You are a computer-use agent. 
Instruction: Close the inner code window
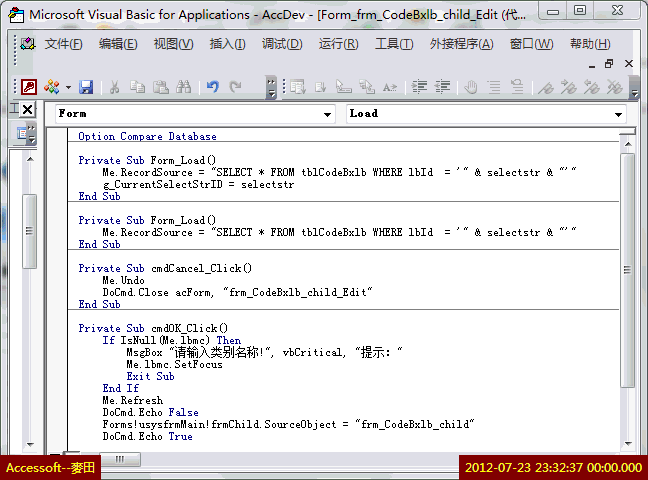click(x=629, y=64)
